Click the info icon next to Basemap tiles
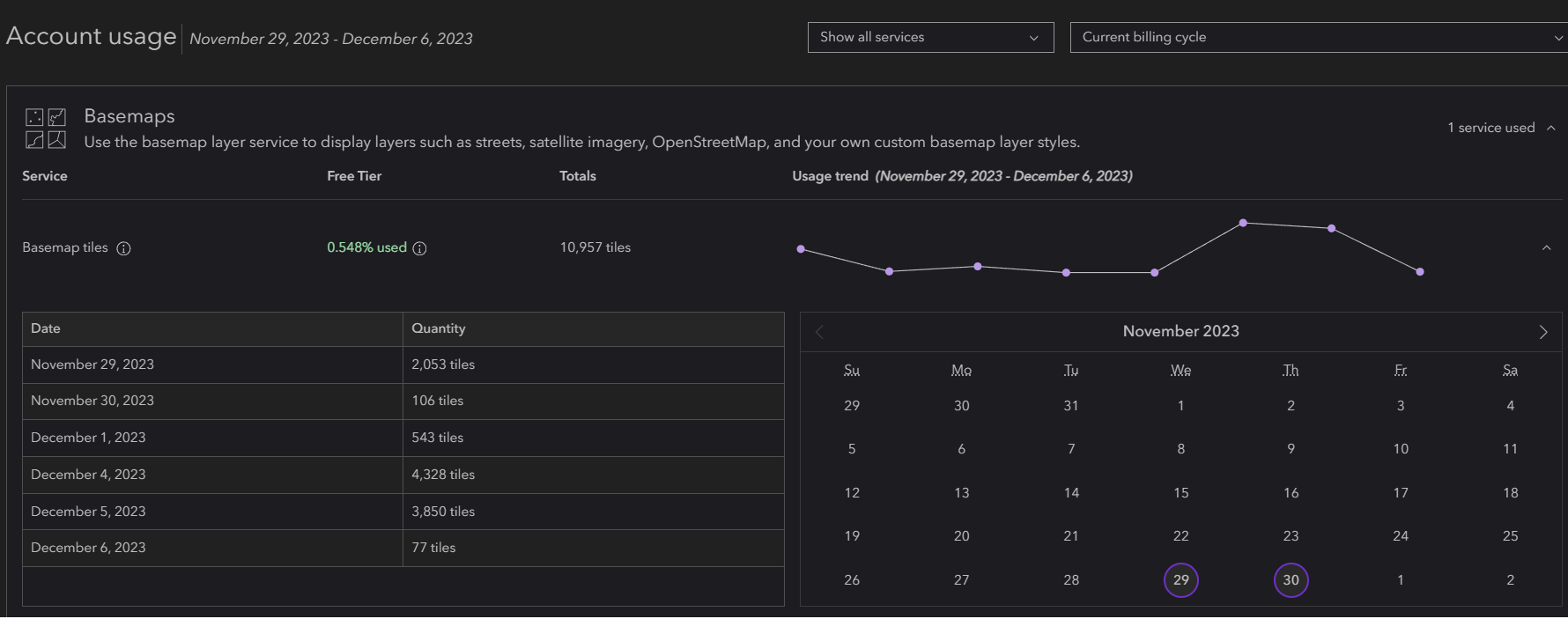Viewport: 1568px width, 619px height. 124,248
